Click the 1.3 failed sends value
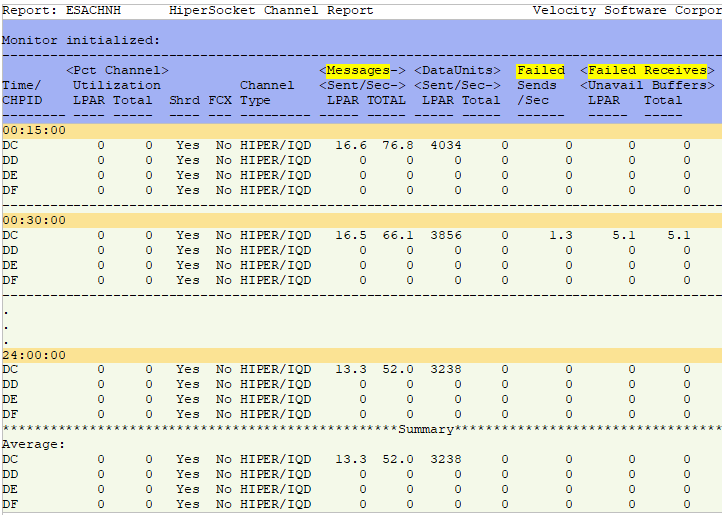Image resolution: width=722 pixels, height=515 pixels. (x=560, y=235)
